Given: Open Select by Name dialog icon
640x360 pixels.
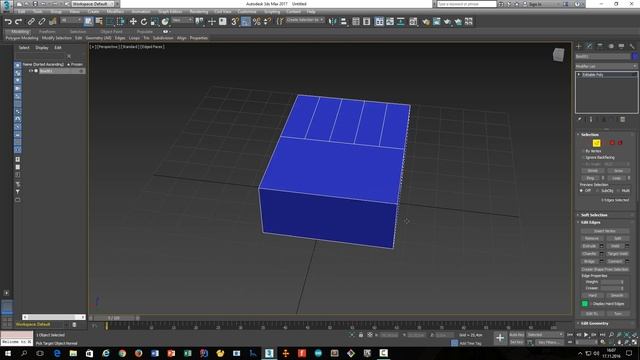Looking at the screenshot, I should 99,22.
